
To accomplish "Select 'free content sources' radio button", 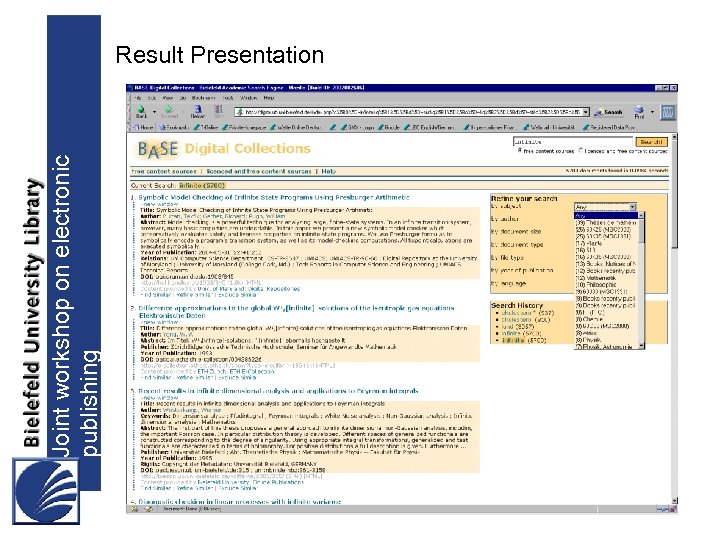I will click(519, 150).
